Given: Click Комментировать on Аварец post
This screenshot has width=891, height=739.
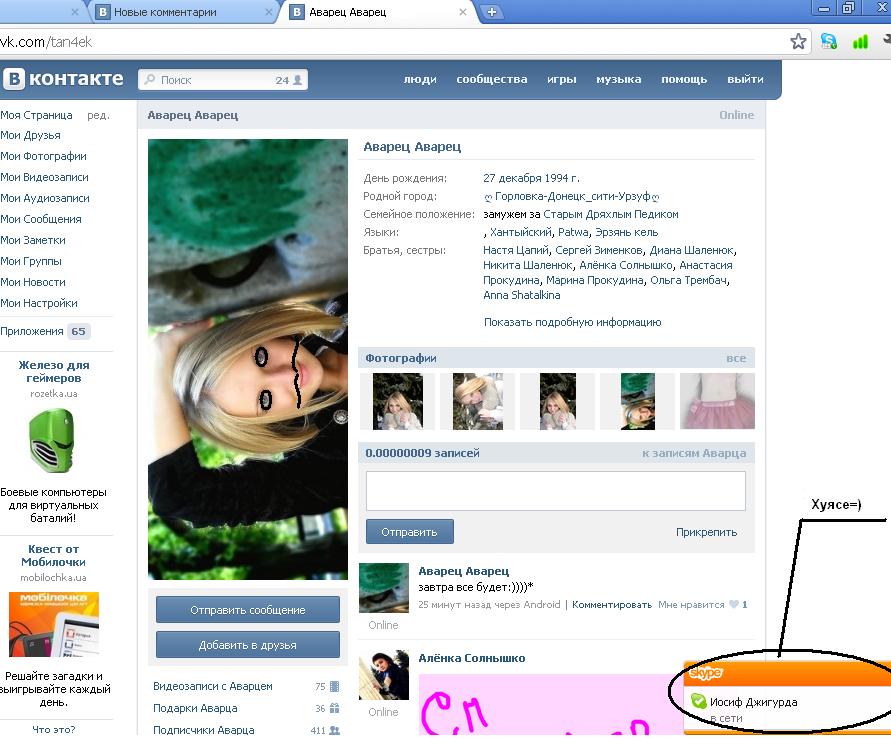Looking at the screenshot, I should tap(611, 604).
